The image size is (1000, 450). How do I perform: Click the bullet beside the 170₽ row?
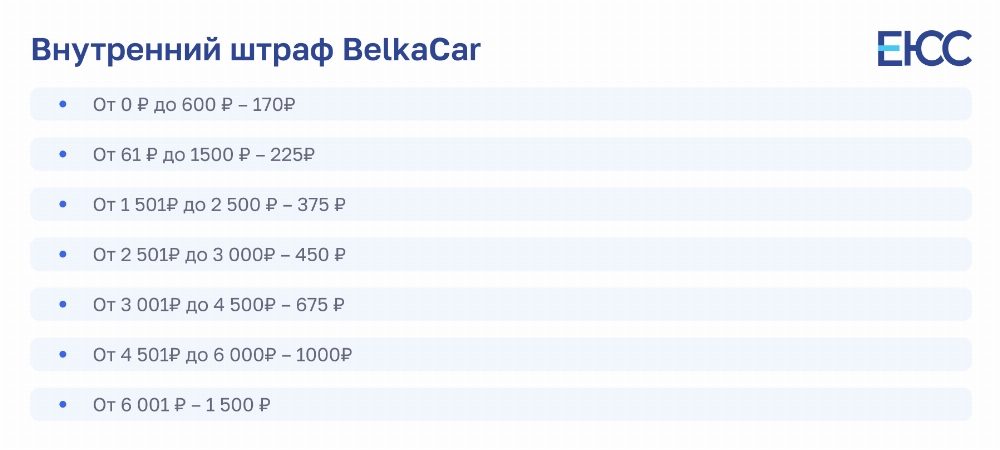(x=62, y=104)
